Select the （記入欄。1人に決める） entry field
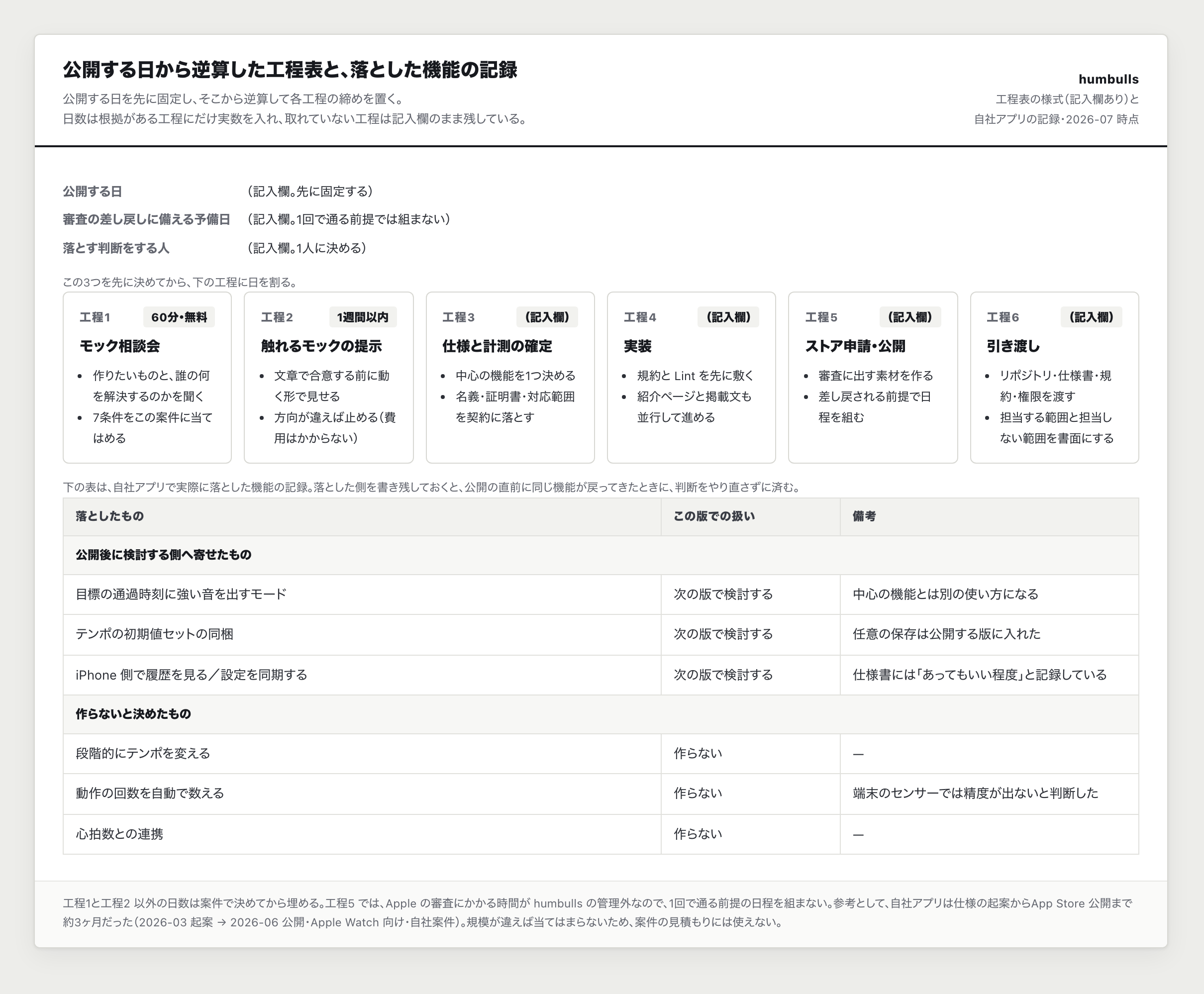Viewport: 1204px width, 994px height. [x=307, y=248]
